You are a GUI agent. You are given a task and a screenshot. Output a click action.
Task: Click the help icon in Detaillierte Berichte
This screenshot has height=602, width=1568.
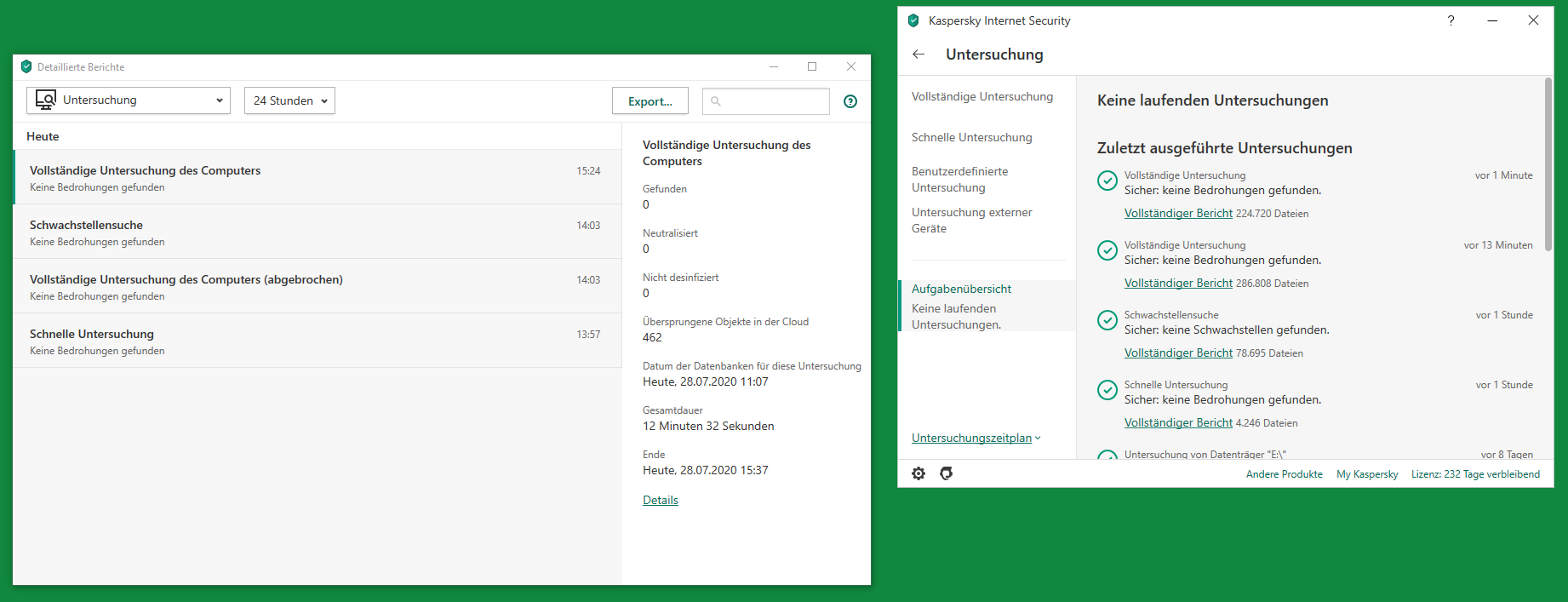click(x=850, y=101)
